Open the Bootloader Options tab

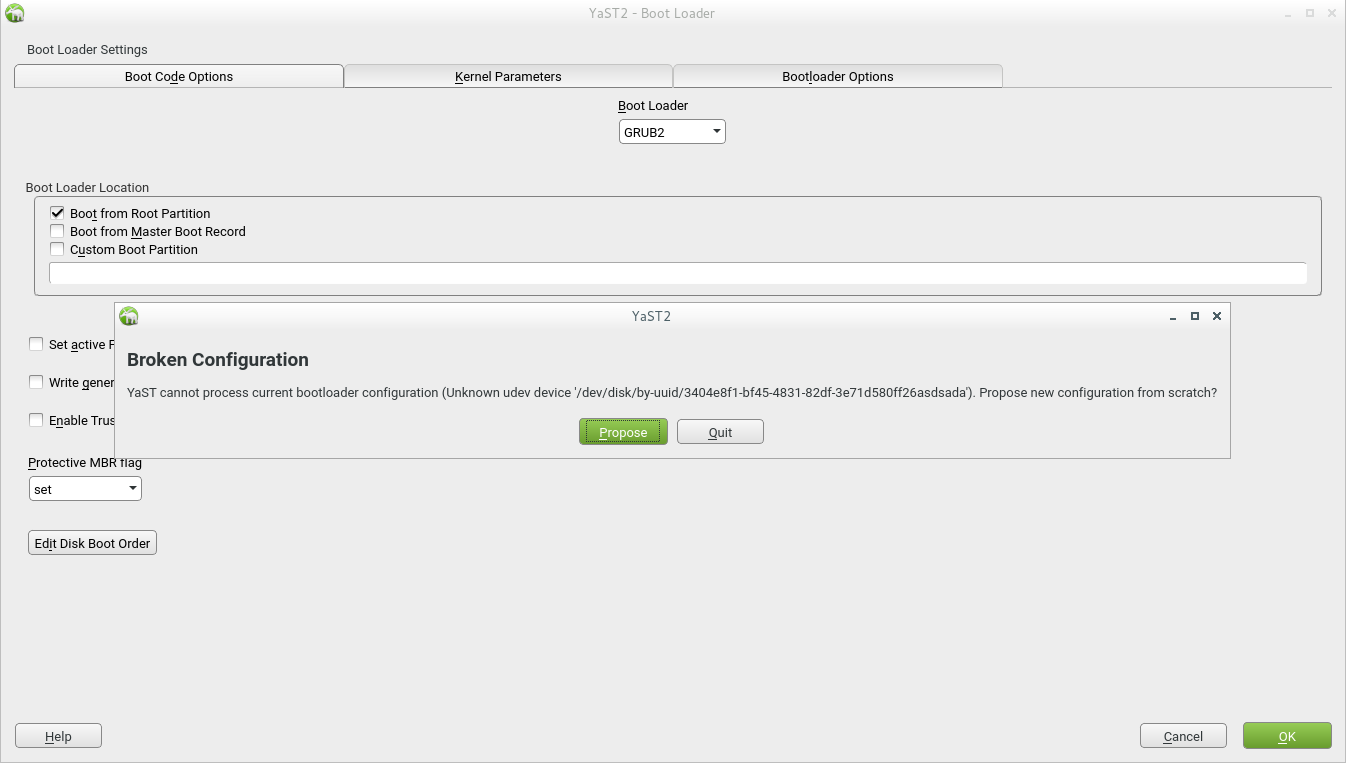click(837, 76)
